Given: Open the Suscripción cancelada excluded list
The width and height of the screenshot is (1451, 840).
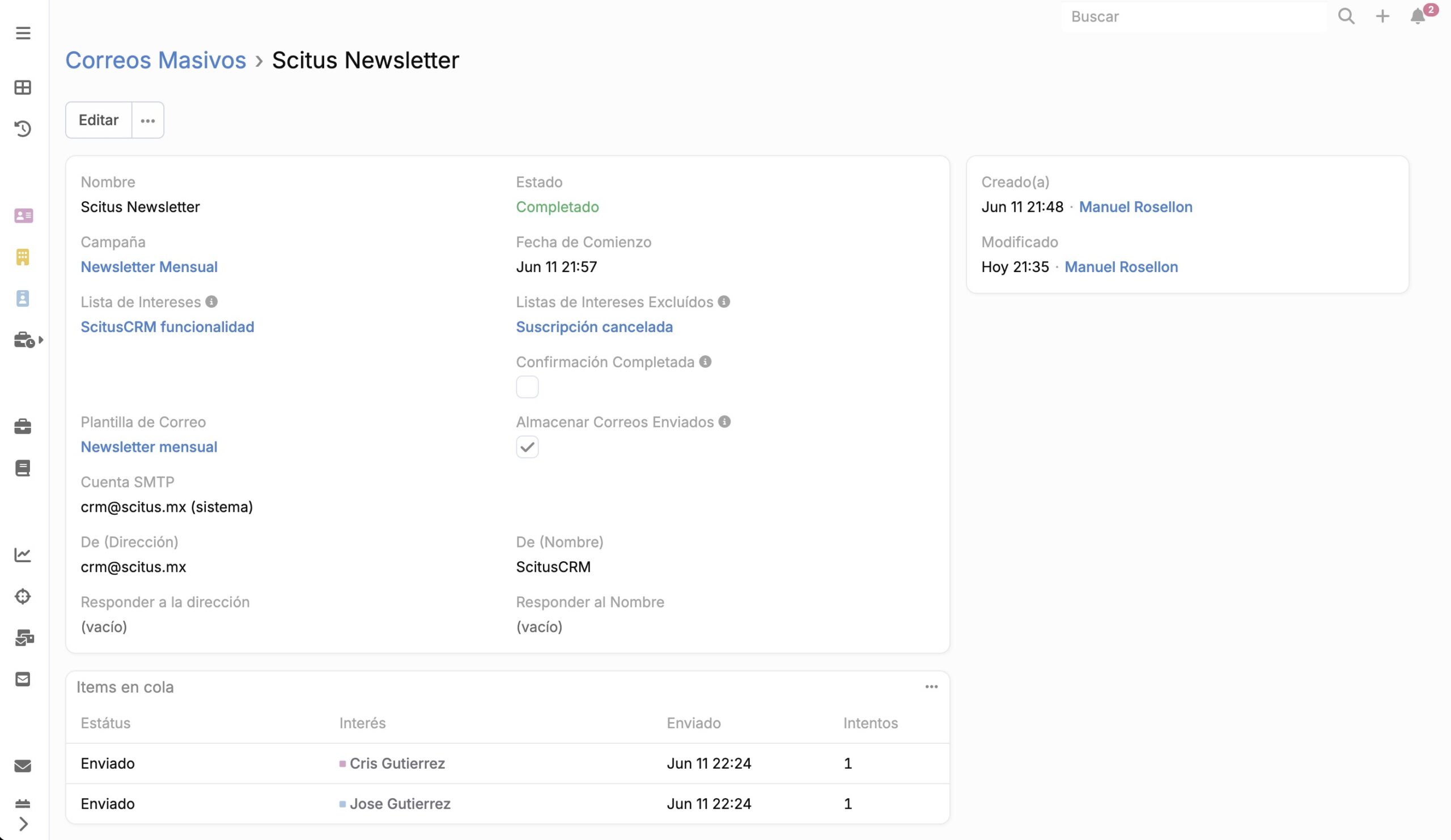Looking at the screenshot, I should [594, 326].
